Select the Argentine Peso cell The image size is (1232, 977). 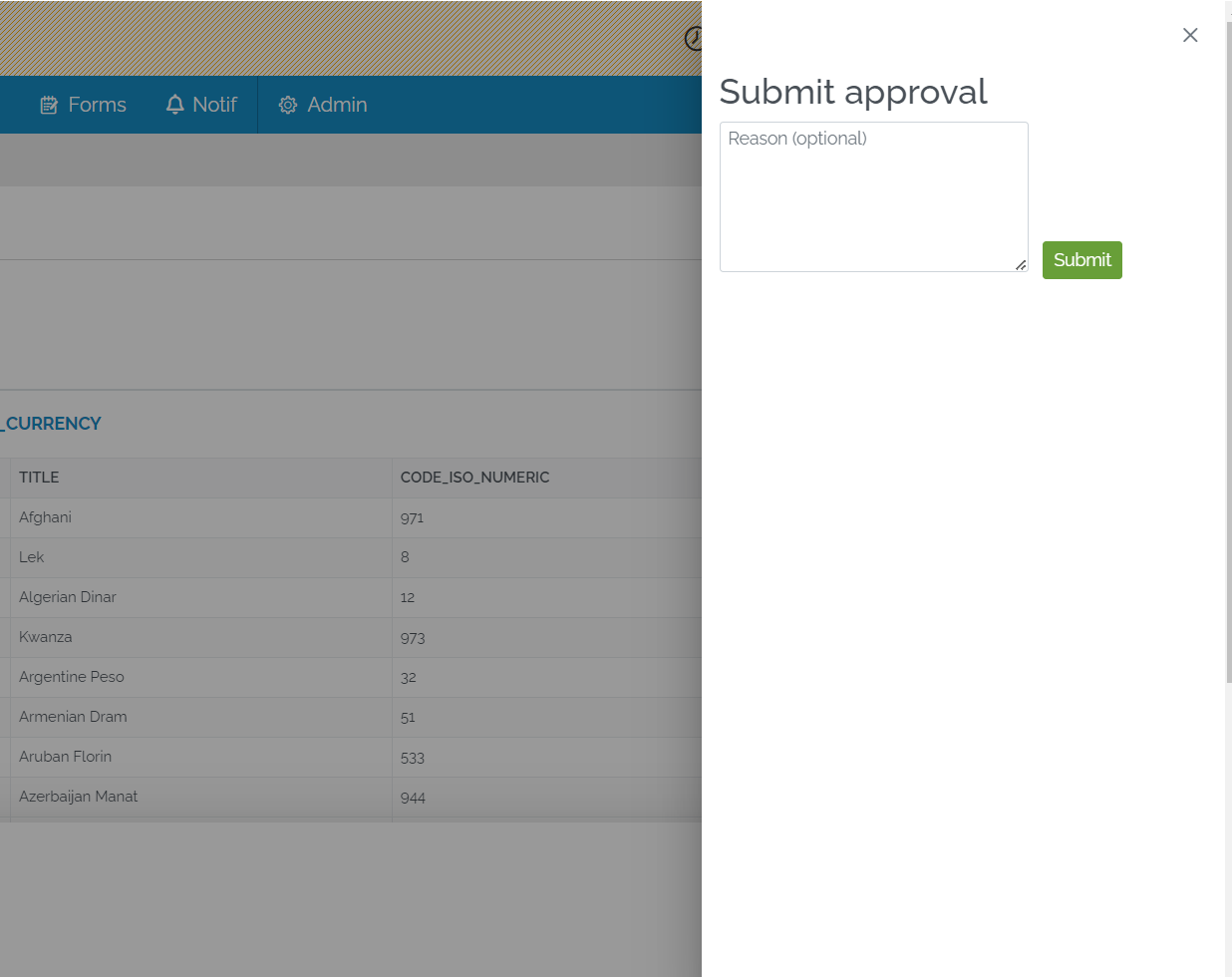[201, 677]
